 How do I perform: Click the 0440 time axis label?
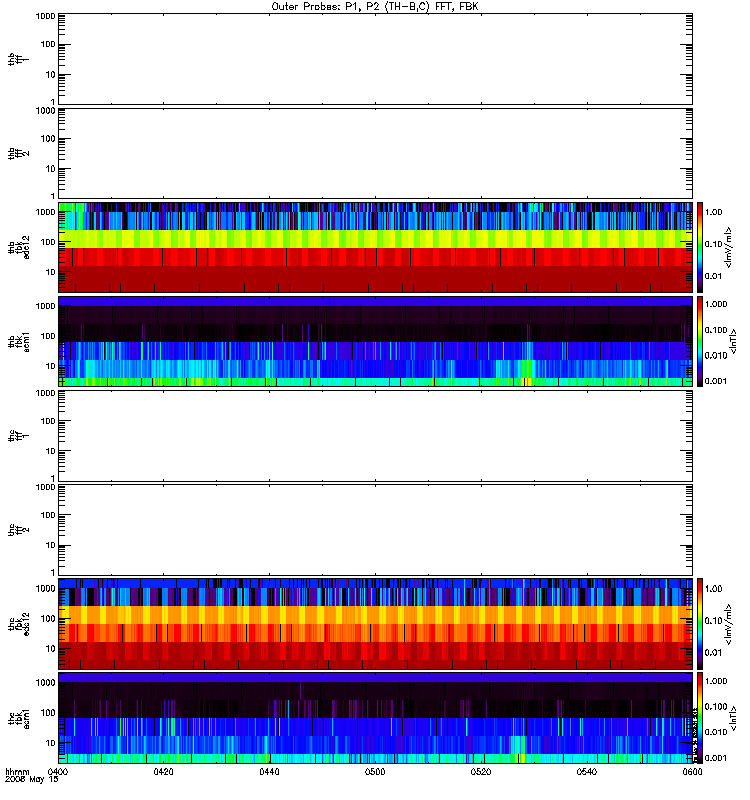269,771
